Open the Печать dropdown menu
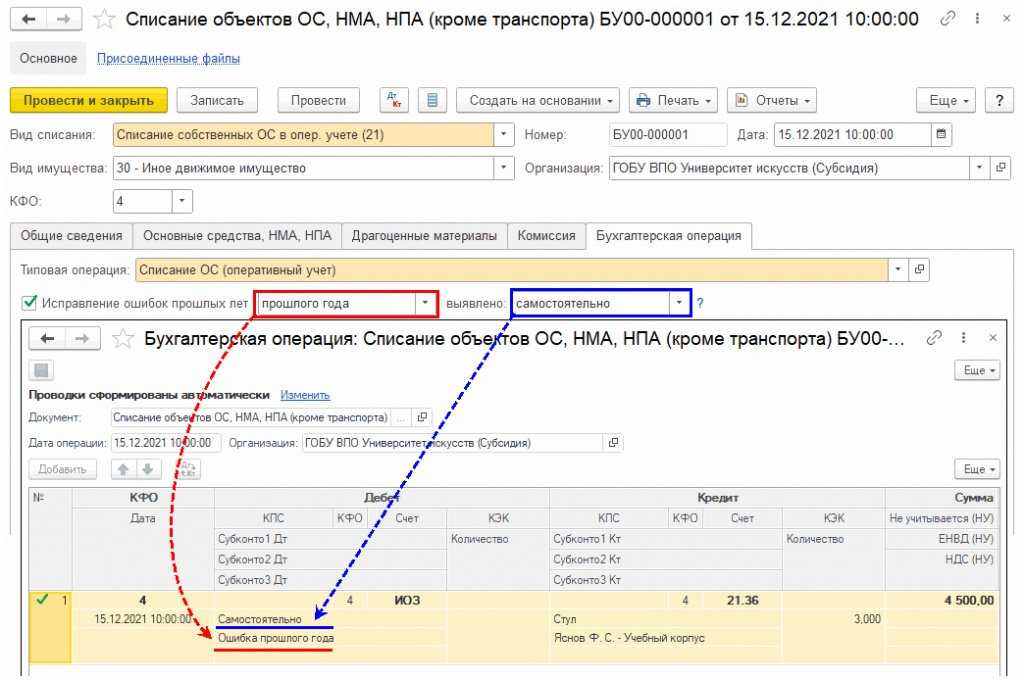 (673, 101)
